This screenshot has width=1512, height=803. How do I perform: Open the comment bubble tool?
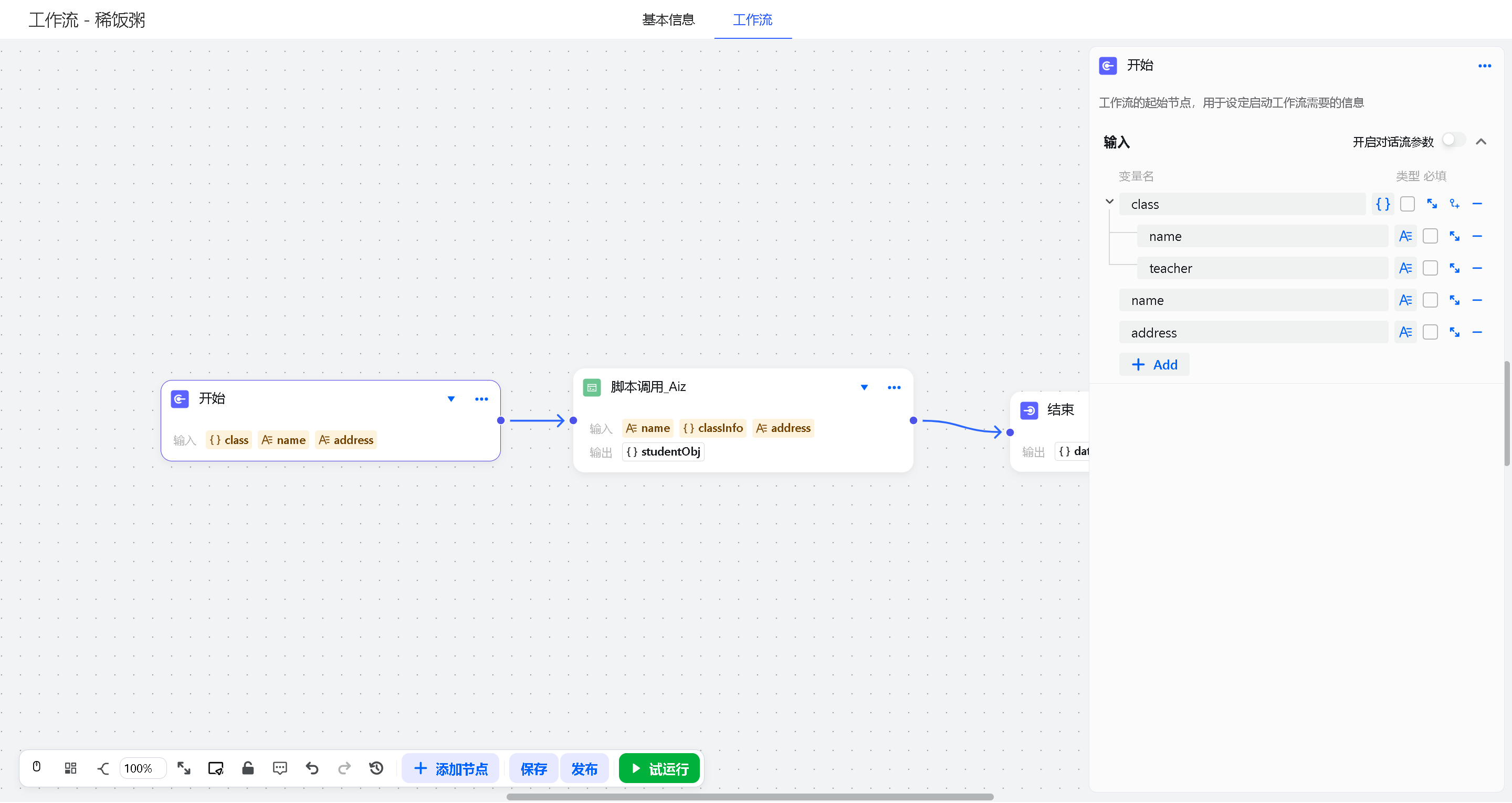pos(280,768)
